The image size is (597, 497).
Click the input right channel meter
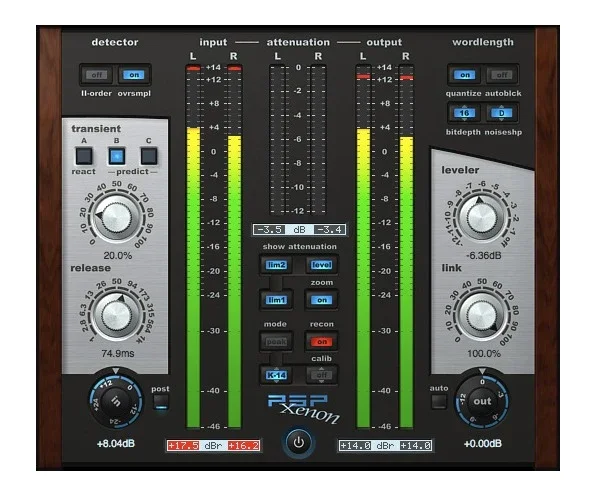point(234,247)
